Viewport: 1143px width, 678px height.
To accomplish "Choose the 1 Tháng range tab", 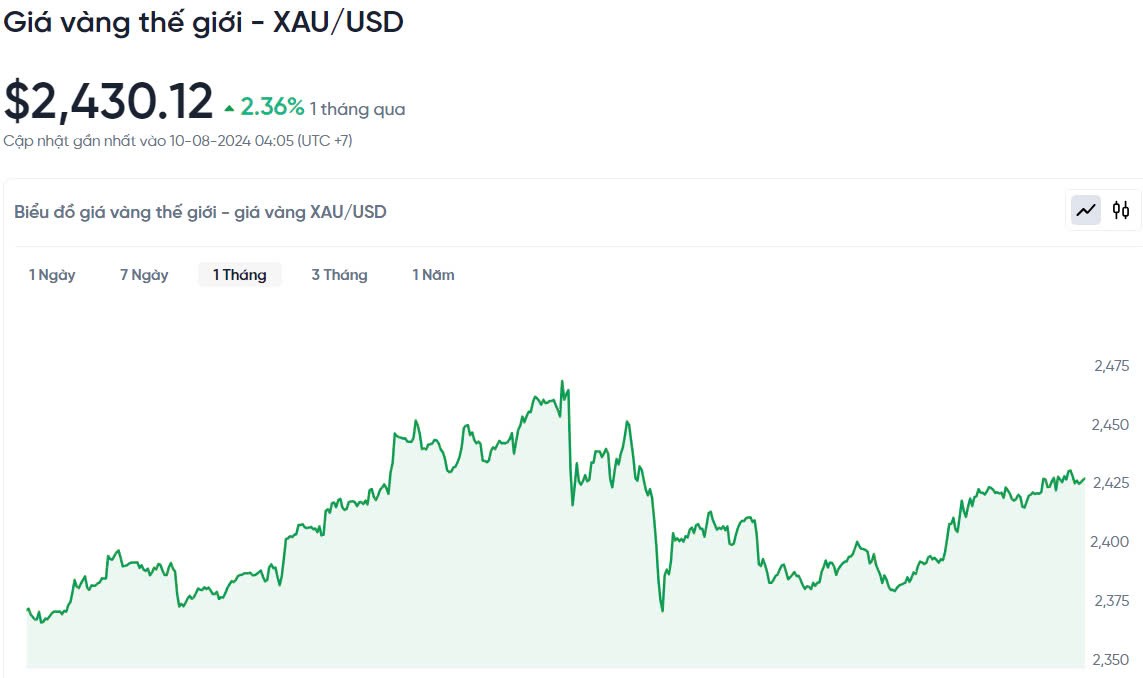I will 239,275.
